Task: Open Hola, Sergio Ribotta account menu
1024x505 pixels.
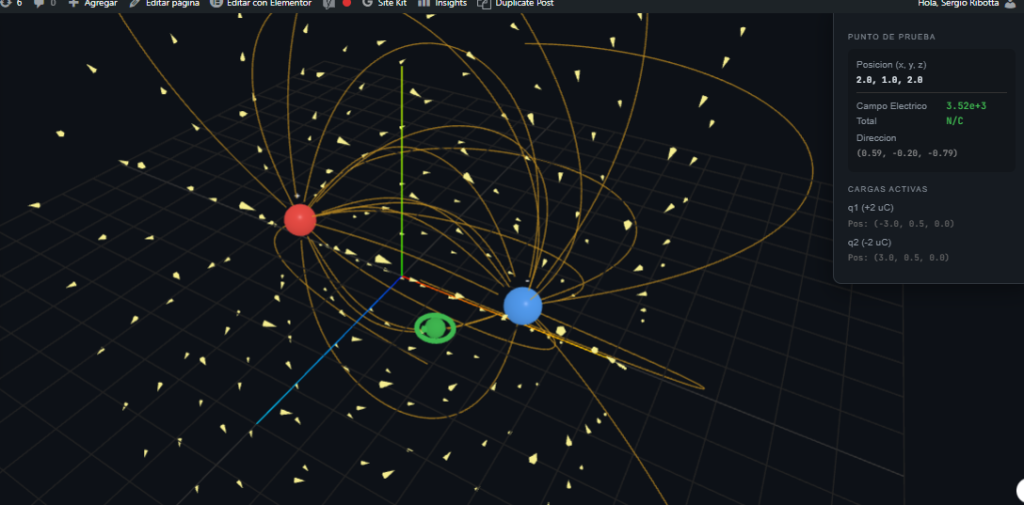Action: coord(957,4)
